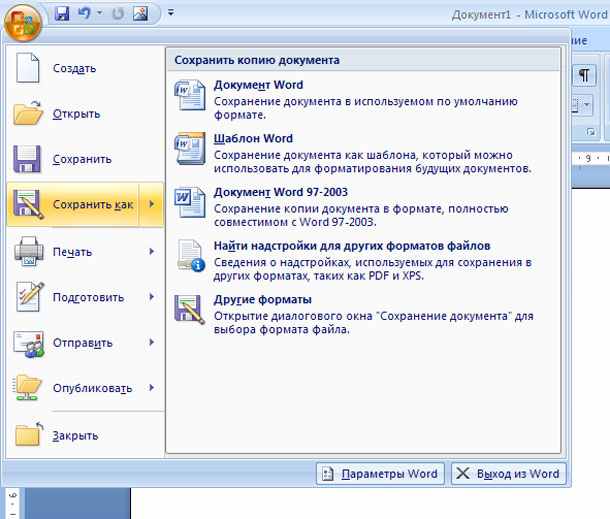Click network folder icon beside Опубликовать
610x519 pixels.
point(28,387)
